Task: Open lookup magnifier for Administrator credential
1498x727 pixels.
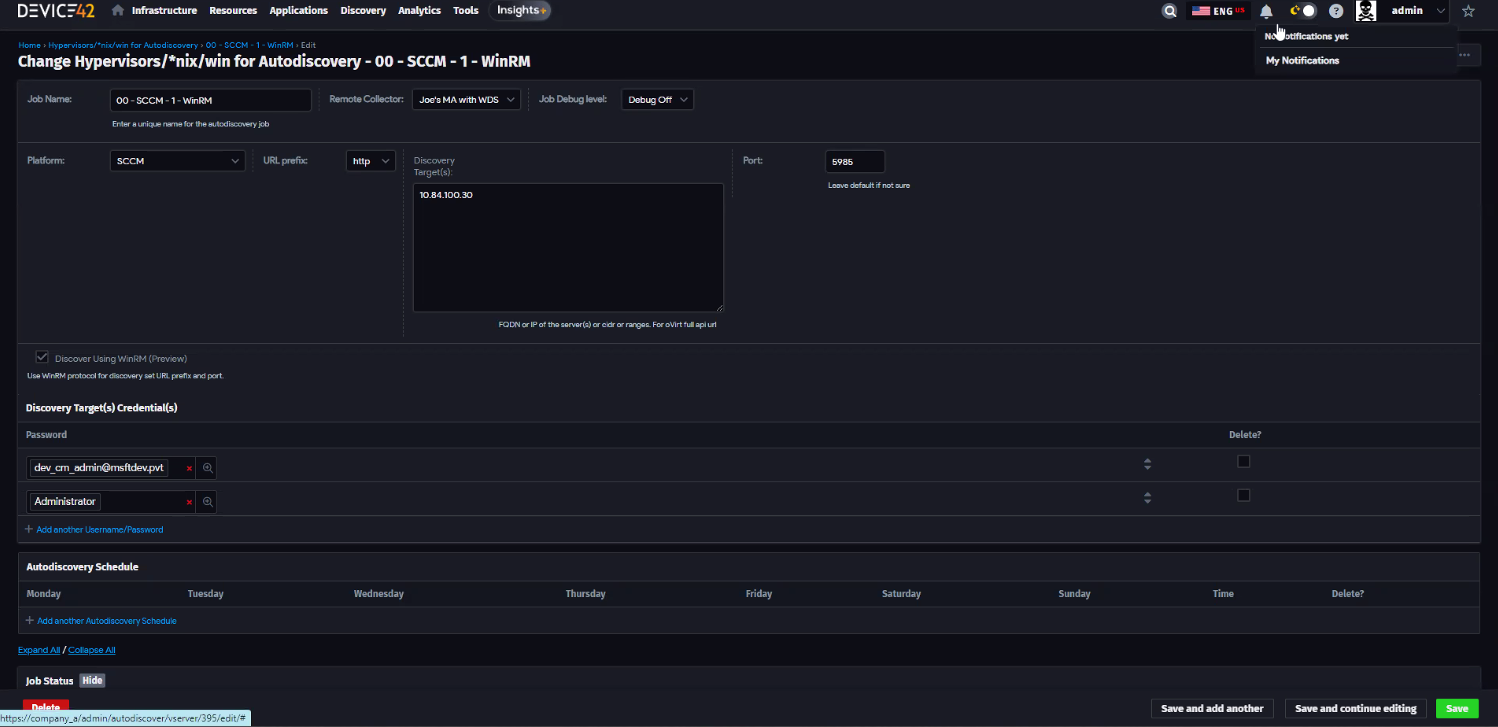Action: (208, 502)
